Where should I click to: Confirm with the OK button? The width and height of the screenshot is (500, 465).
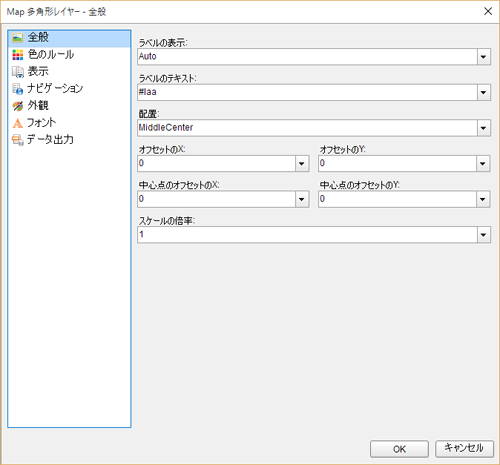(399, 449)
